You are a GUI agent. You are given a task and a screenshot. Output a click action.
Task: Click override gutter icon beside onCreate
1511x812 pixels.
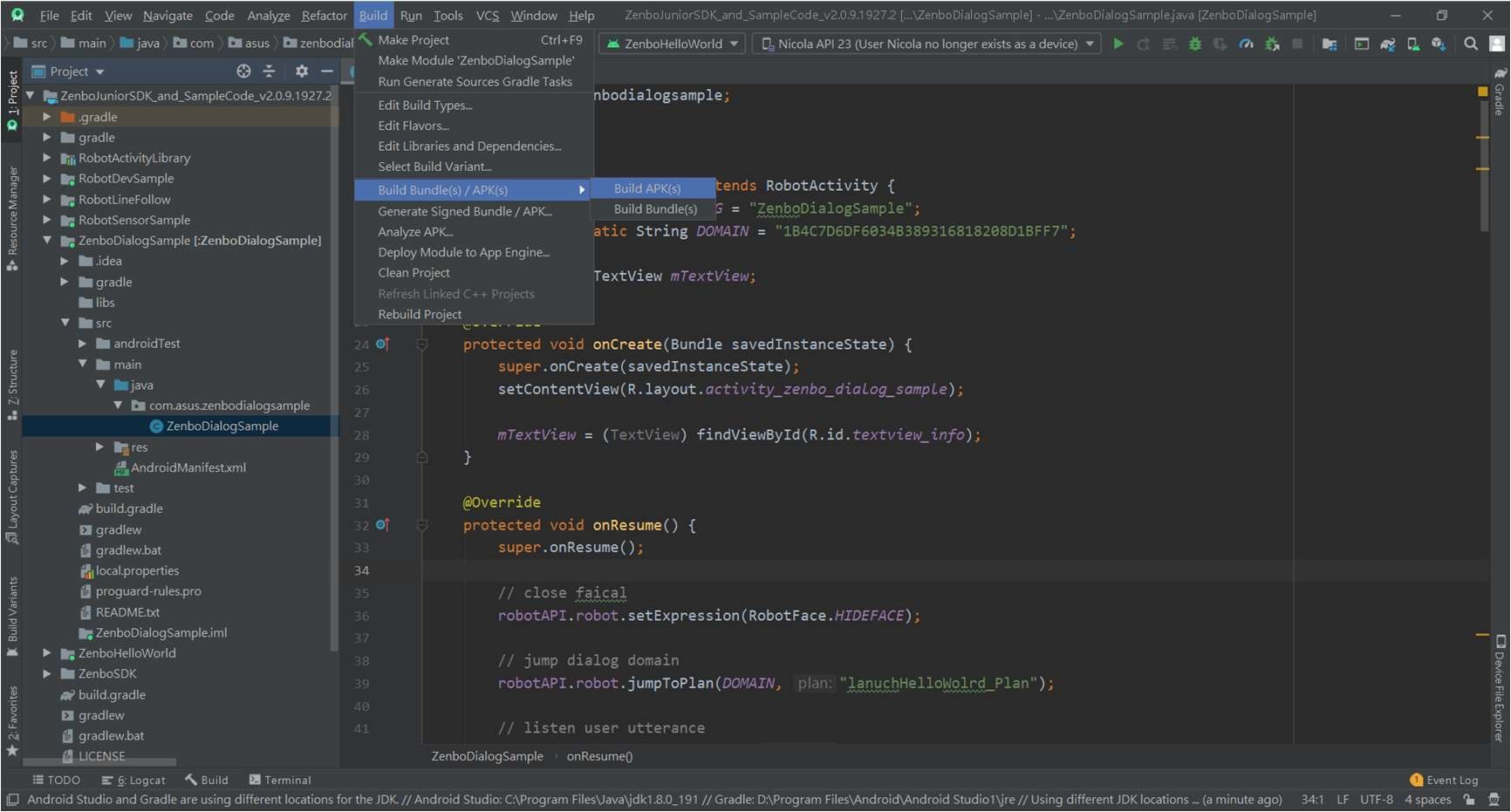click(382, 345)
